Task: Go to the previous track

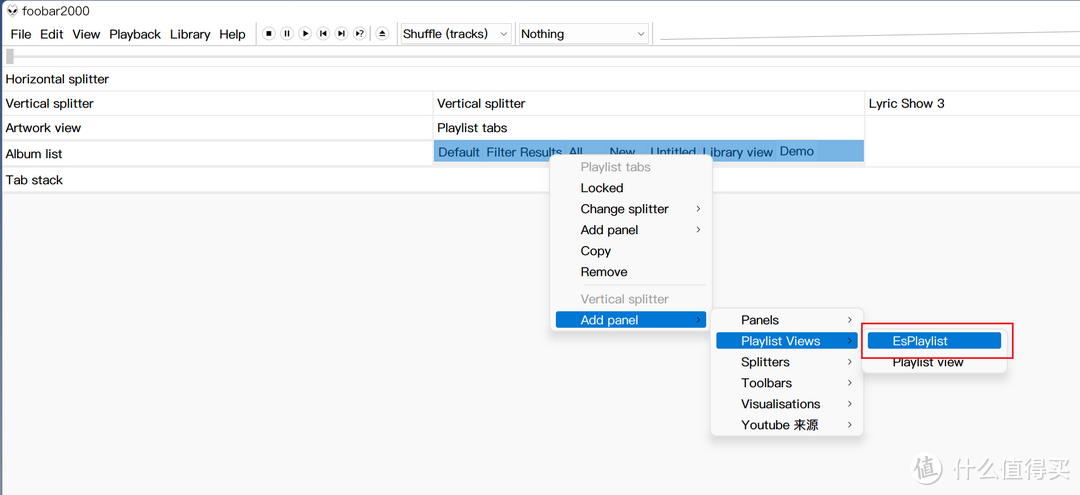Action: pos(323,34)
